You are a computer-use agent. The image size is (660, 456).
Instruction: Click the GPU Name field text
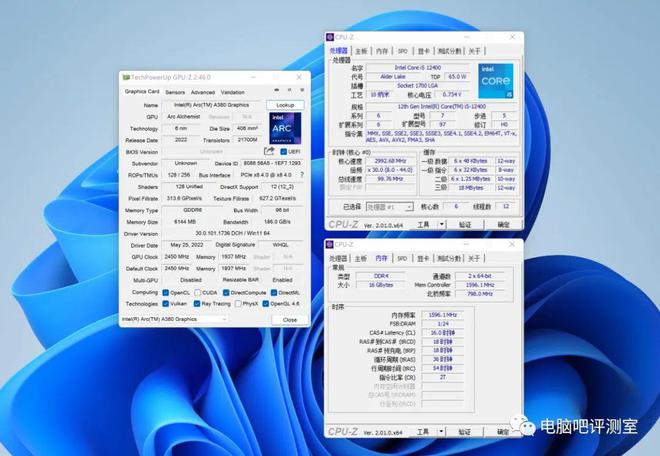tap(210, 105)
